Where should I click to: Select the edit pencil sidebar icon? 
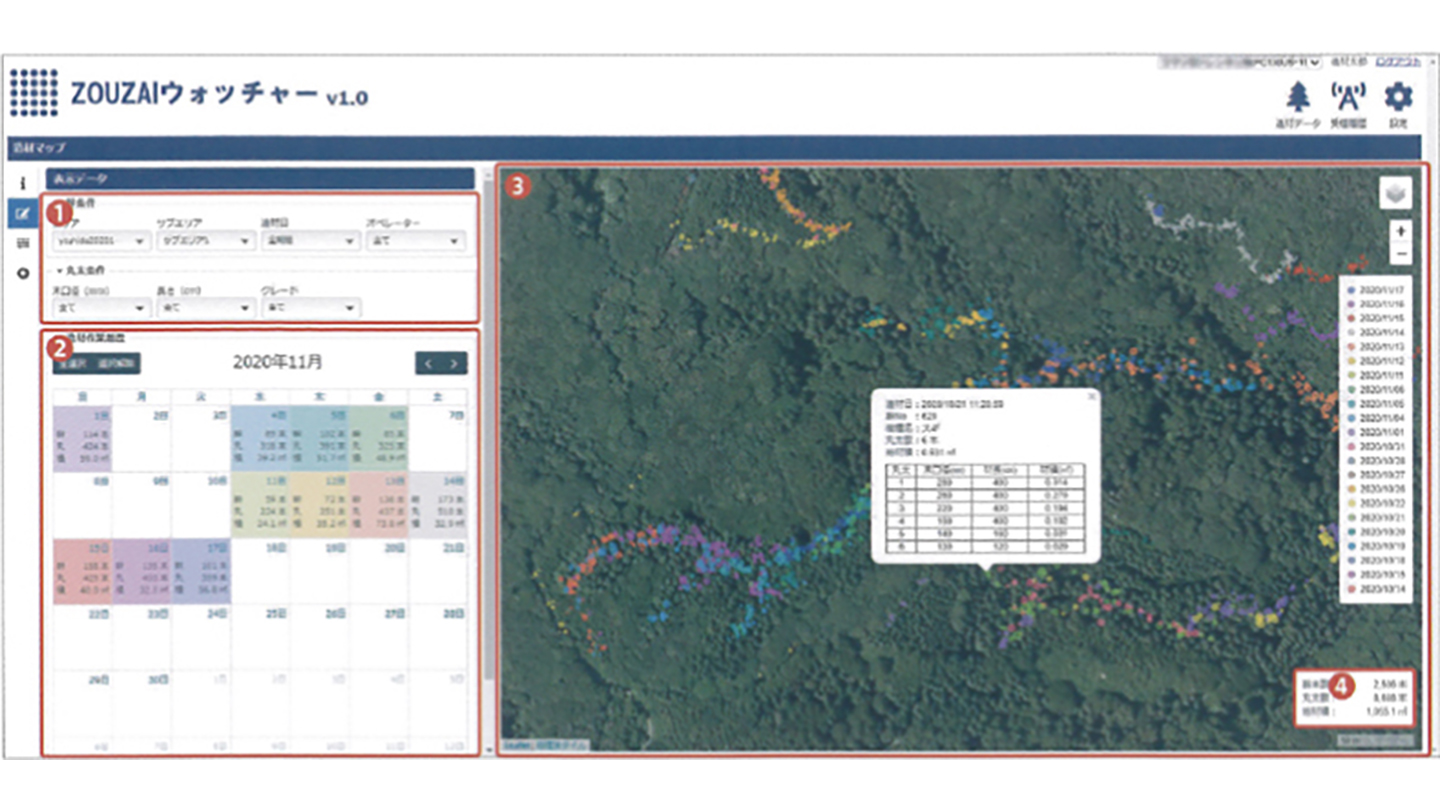(22, 213)
